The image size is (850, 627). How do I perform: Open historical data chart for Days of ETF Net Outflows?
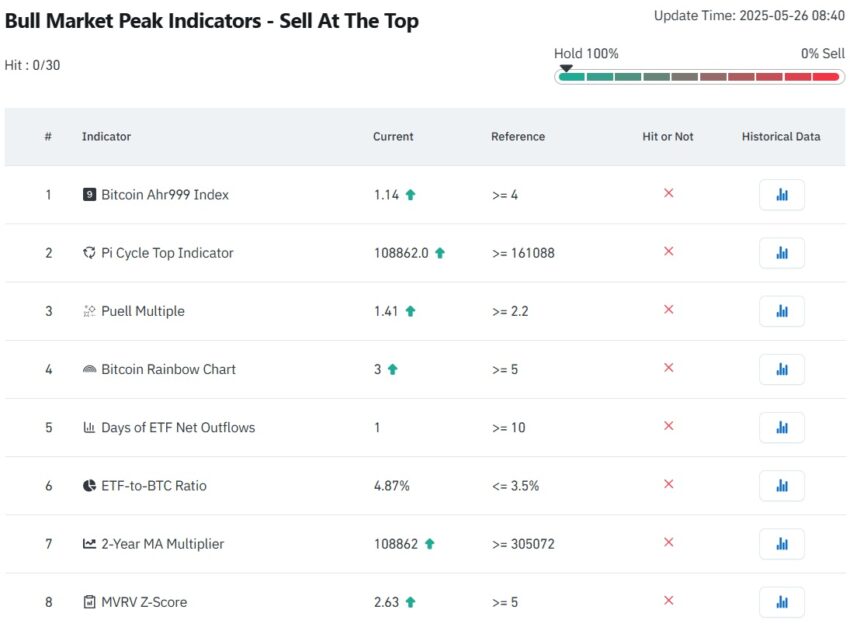pyautogui.click(x=782, y=428)
